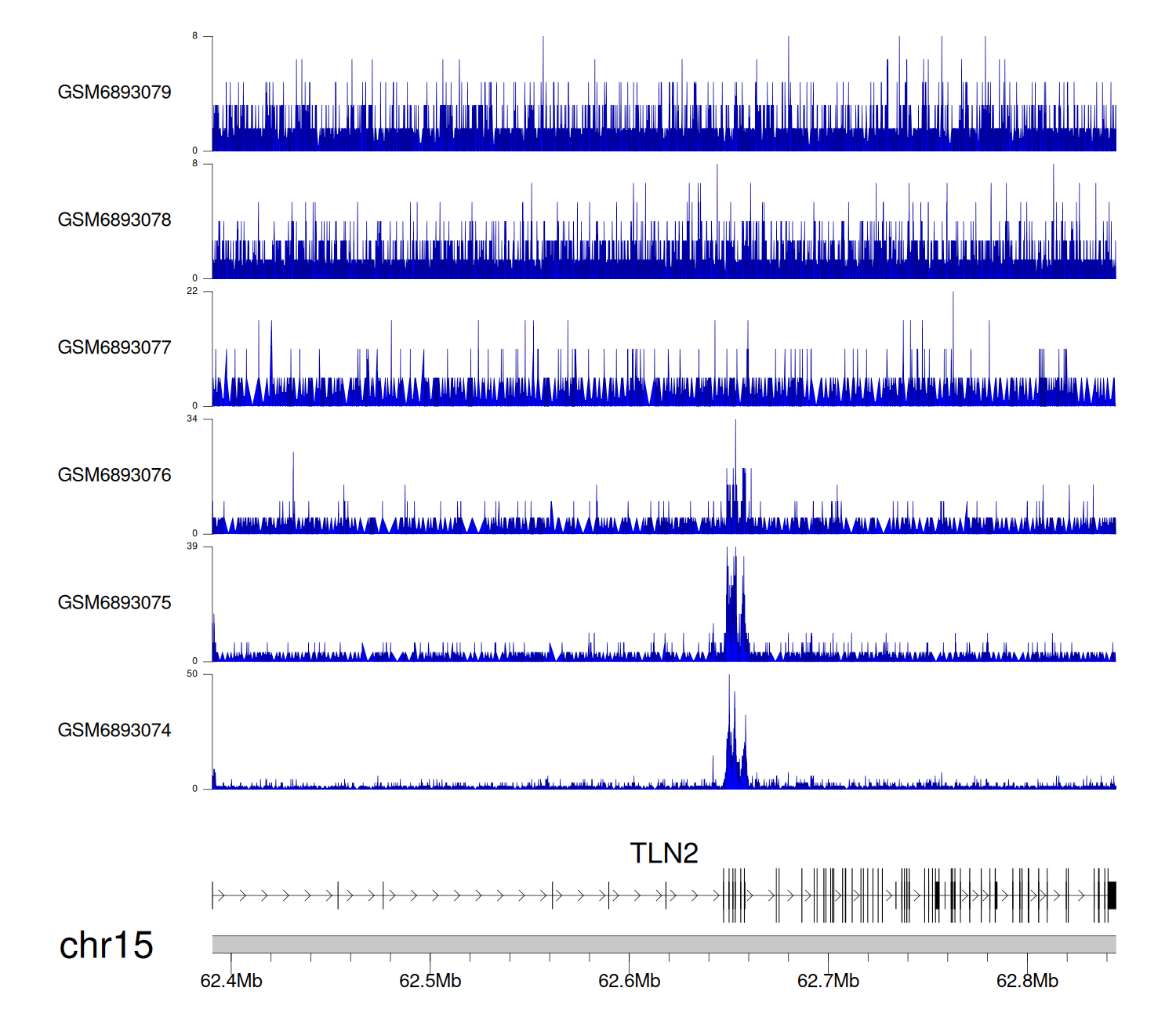1176x1035 pixels.
Task: Click the y-axis maximum value 50
Action: pos(192,674)
